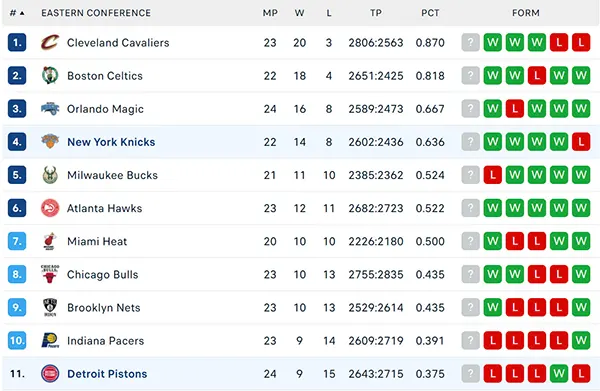Click Knicks' most recent red L form box
Viewport: 600px width, 391px height.
581,142
